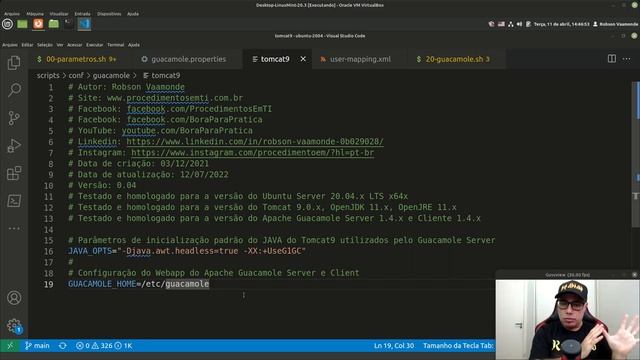Open the Linux Mint start menu icon
Image resolution: width=640 pixels, height=360 pixels.
[x=7, y=24]
